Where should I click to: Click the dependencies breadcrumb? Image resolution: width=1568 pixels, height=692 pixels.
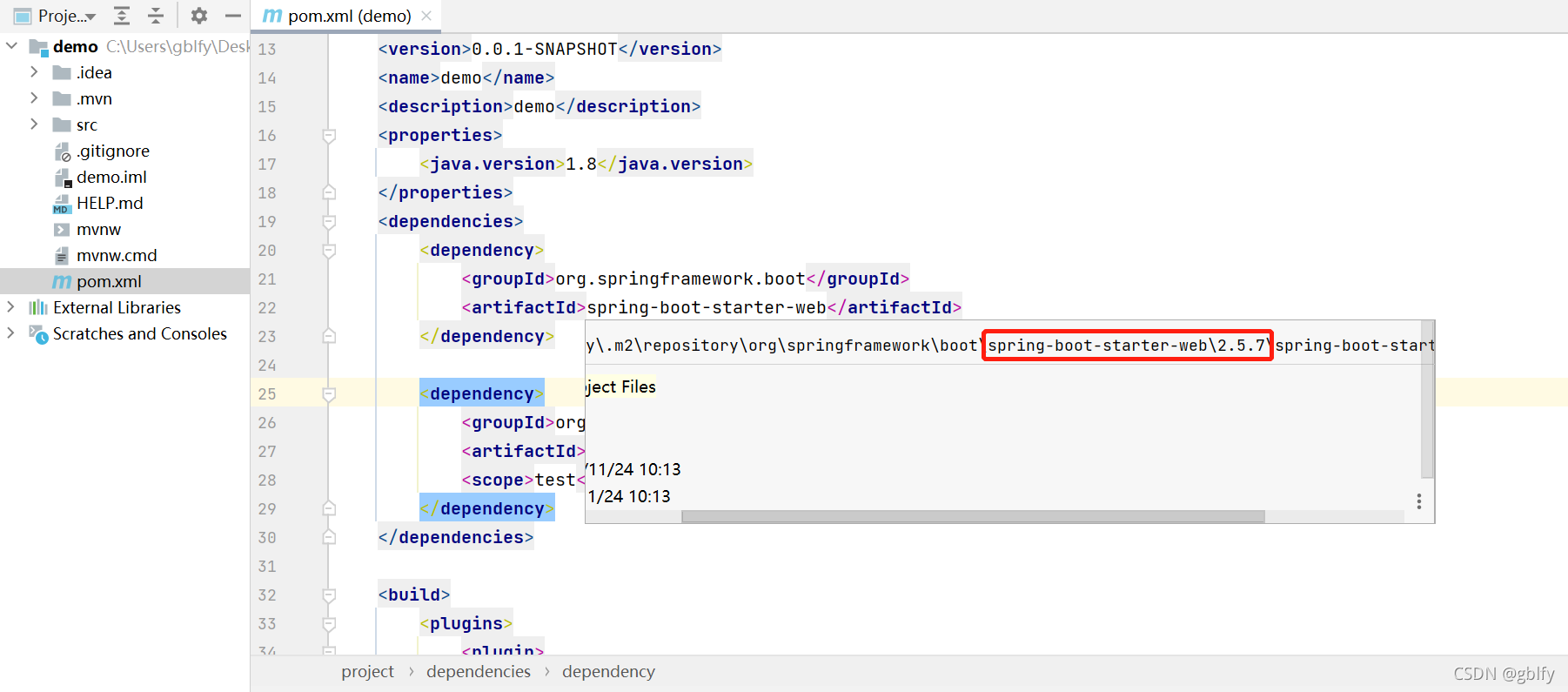479,671
